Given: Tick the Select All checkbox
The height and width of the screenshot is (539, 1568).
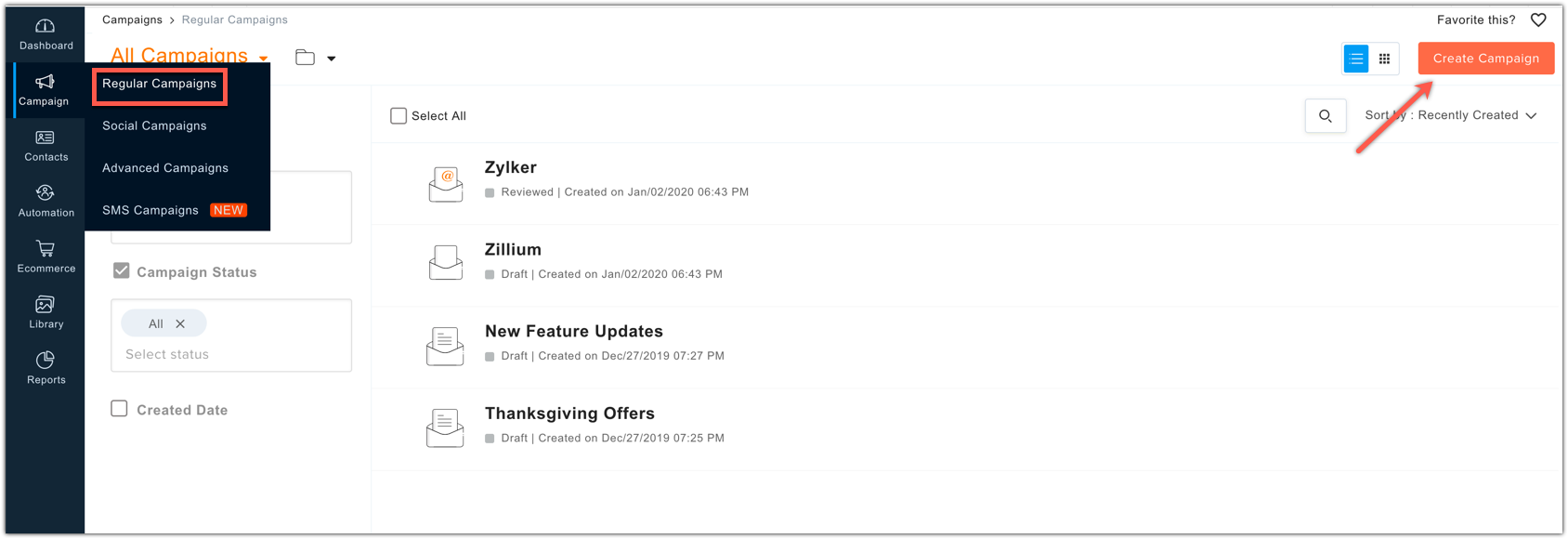Looking at the screenshot, I should tap(399, 116).
